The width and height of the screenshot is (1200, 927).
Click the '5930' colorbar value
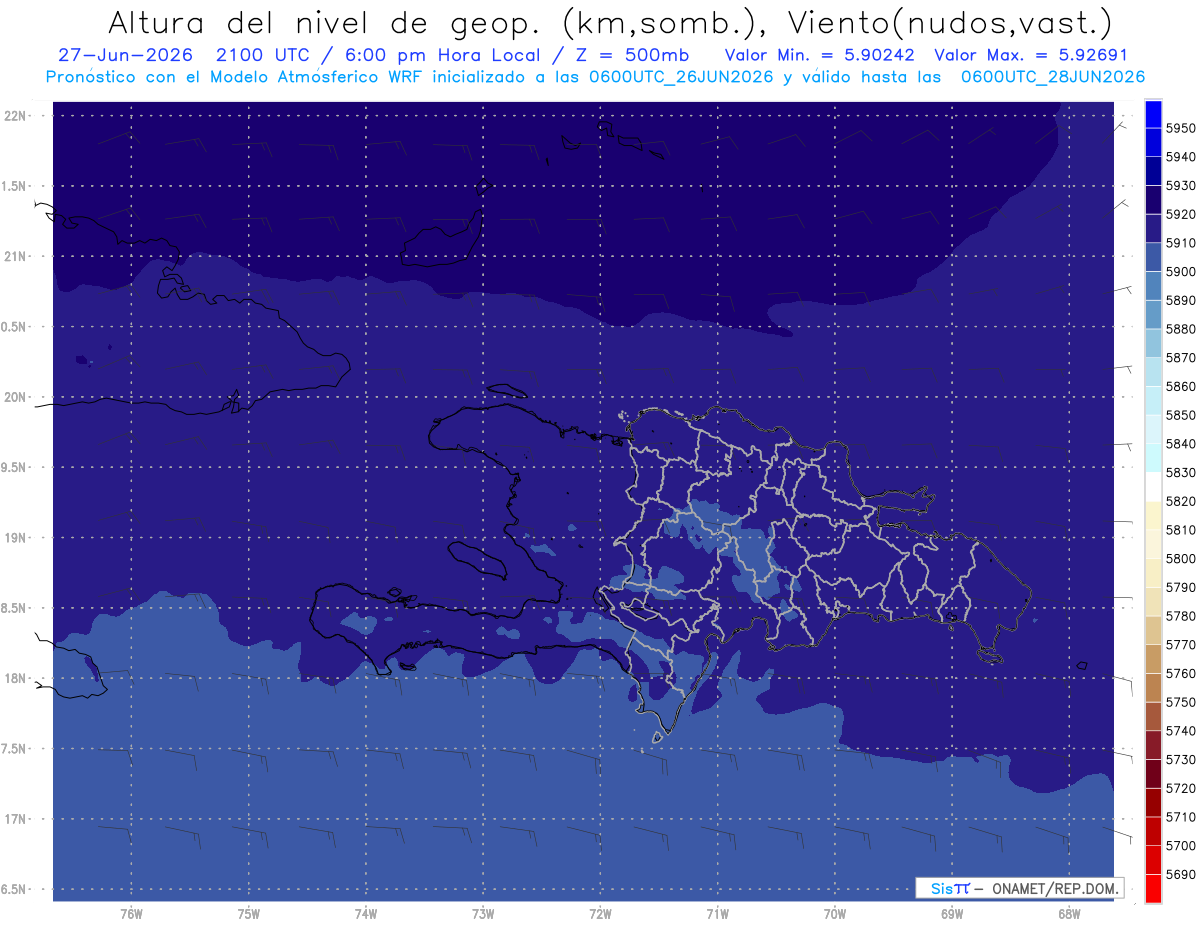click(x=1181, y=186)
